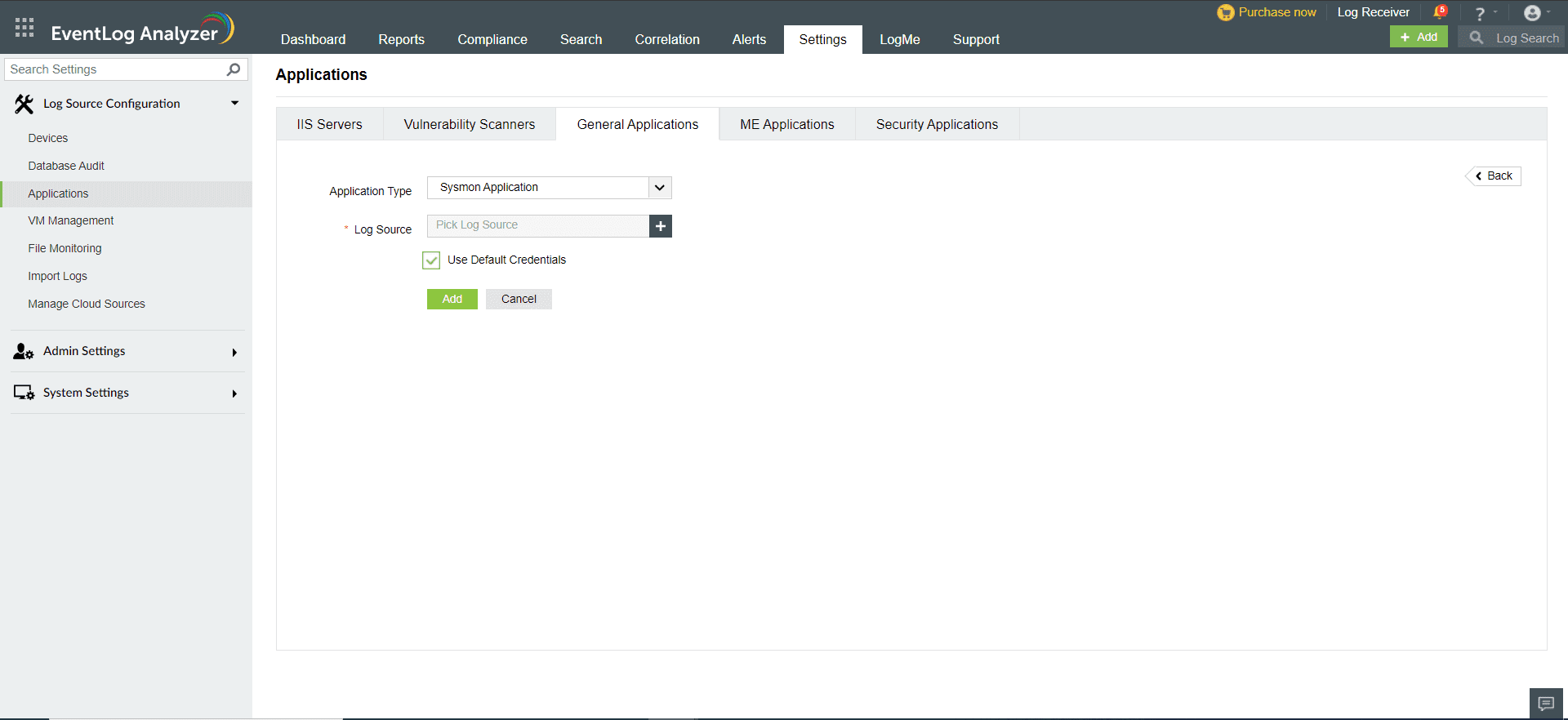Open Database Audit in the sidebar

pos(66,166)
